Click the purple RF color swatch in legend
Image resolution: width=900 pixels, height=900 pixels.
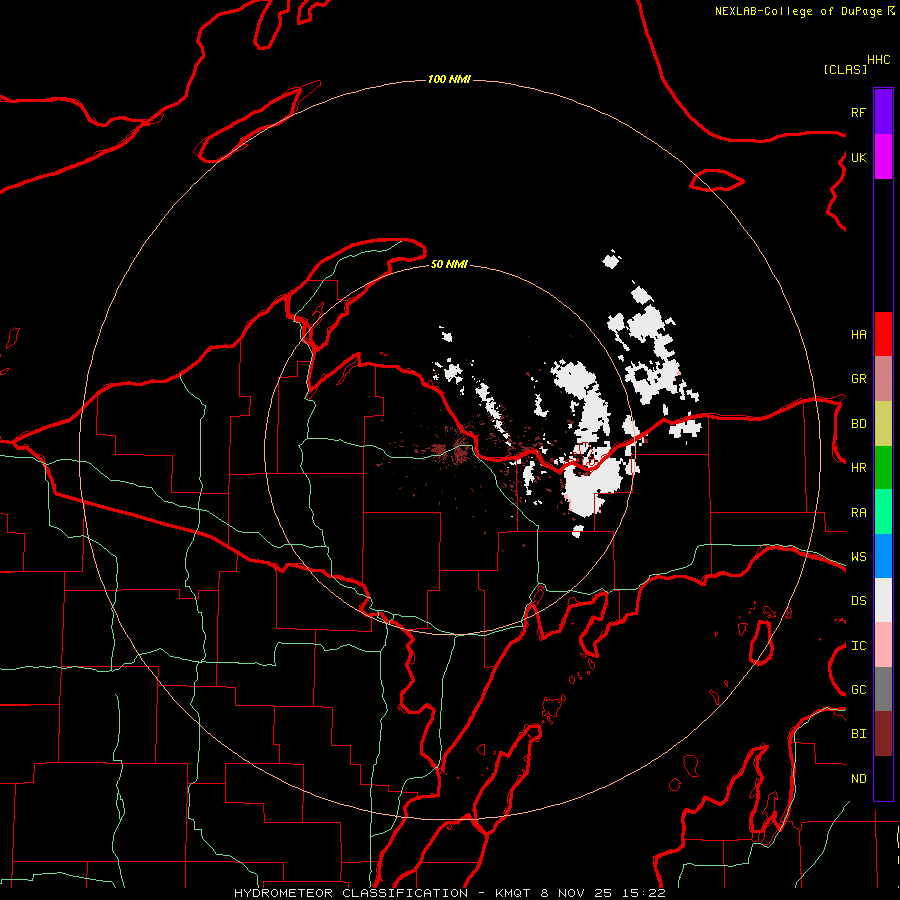point(883,112)
